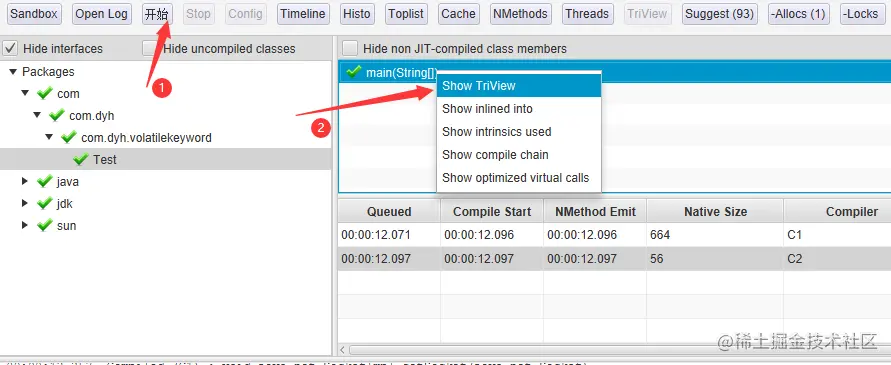The width and height of the screenshot is (891, 365).
Task: Collapse the Packages root node
Action: (x=13, y=72)
